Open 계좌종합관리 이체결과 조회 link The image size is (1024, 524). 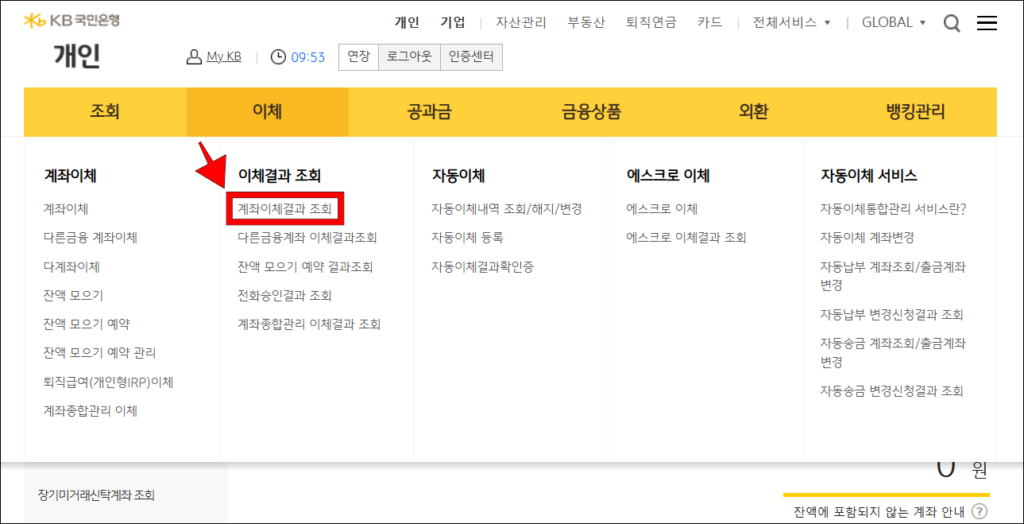310,324
